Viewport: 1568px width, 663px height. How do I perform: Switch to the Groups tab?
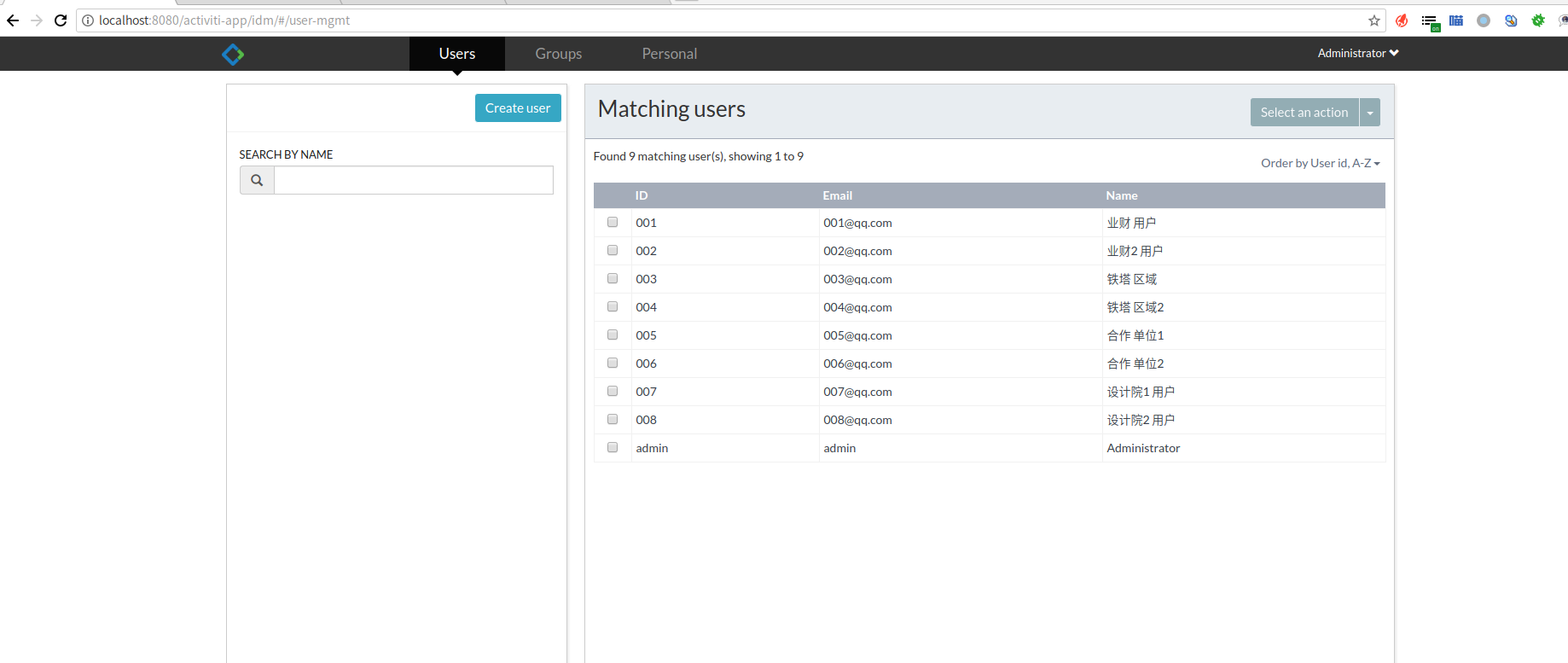click(x=558, y=54)
